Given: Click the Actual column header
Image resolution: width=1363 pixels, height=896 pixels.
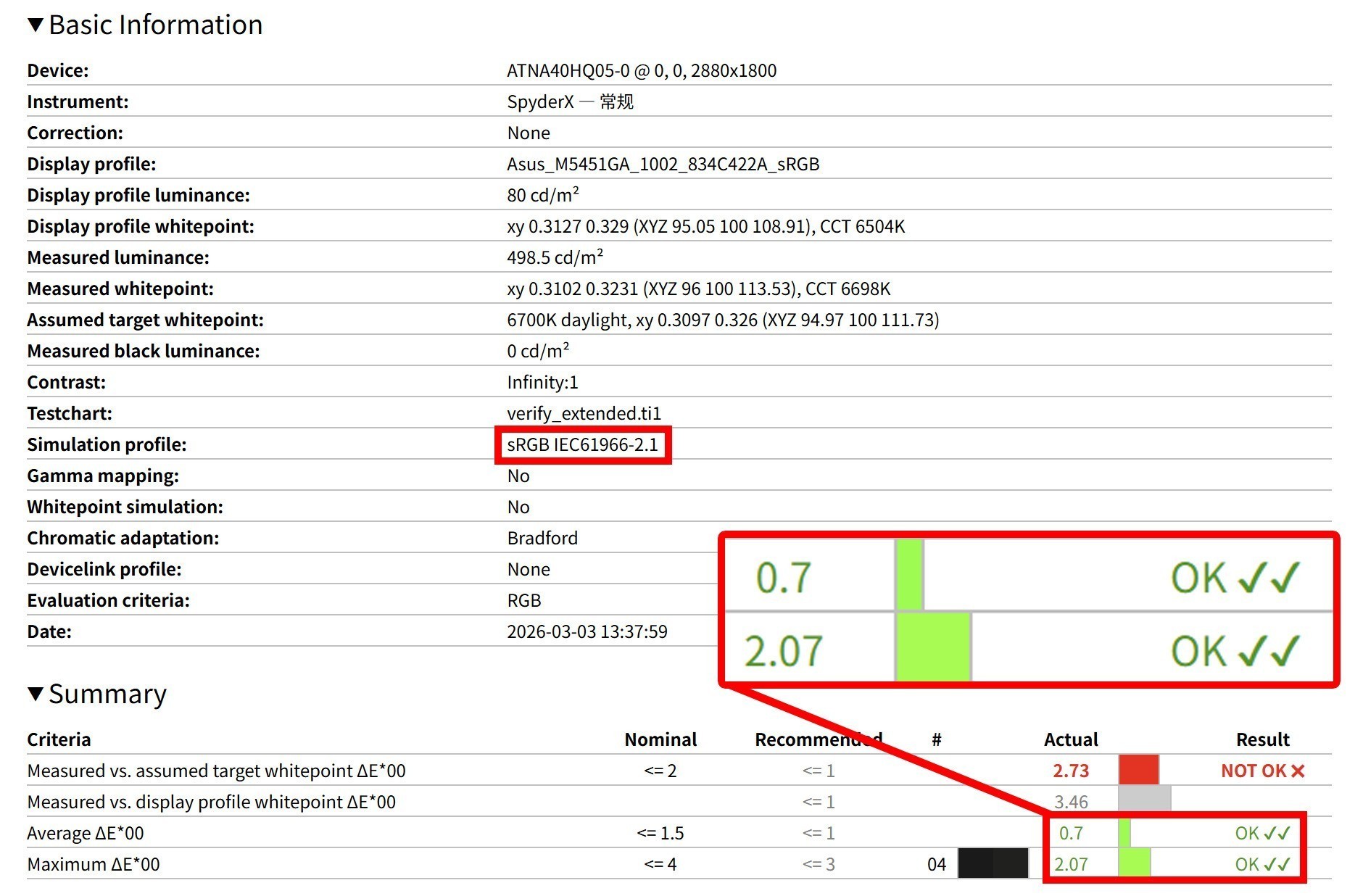Looking at the screenshot, I should tap(1070, 740).
